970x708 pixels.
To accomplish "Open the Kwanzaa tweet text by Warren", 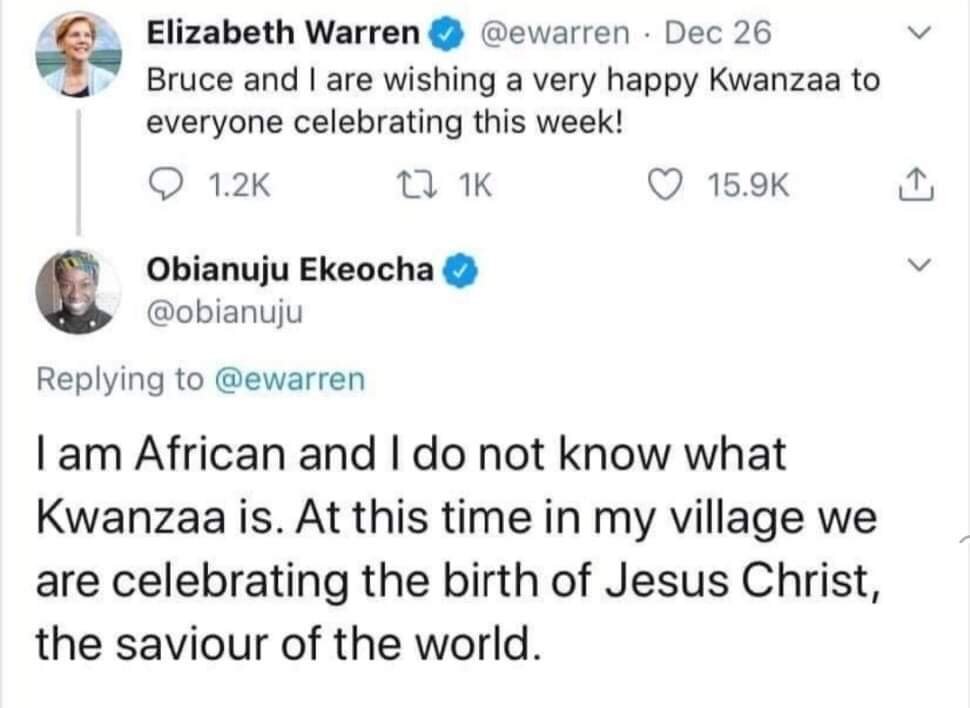I will [x=513, y=102].
